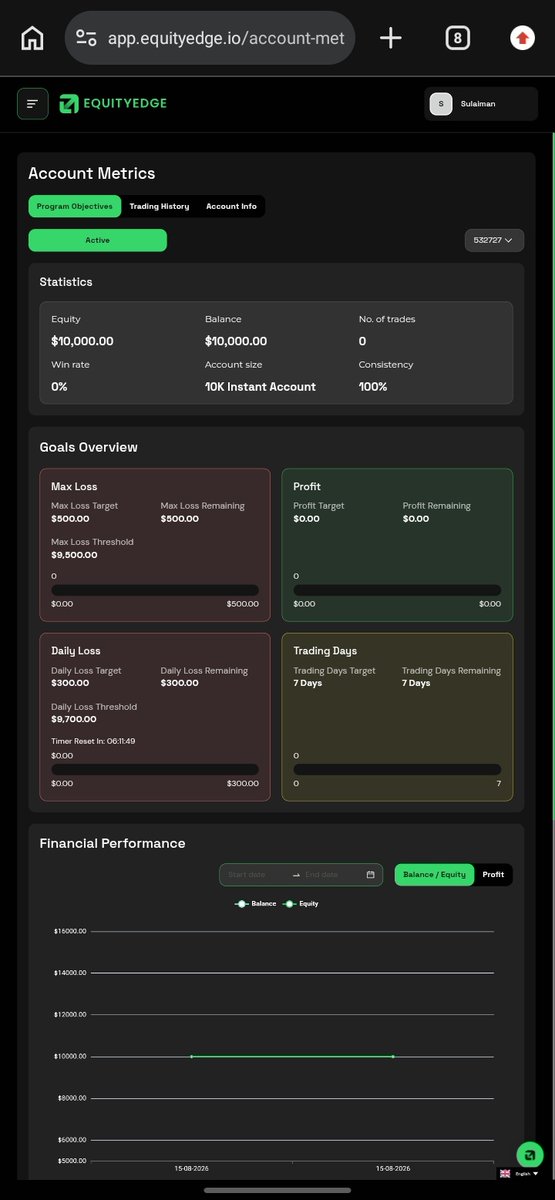Click the Goals Overview heading
The image size is (555, 1200).
tap(88, 447)
